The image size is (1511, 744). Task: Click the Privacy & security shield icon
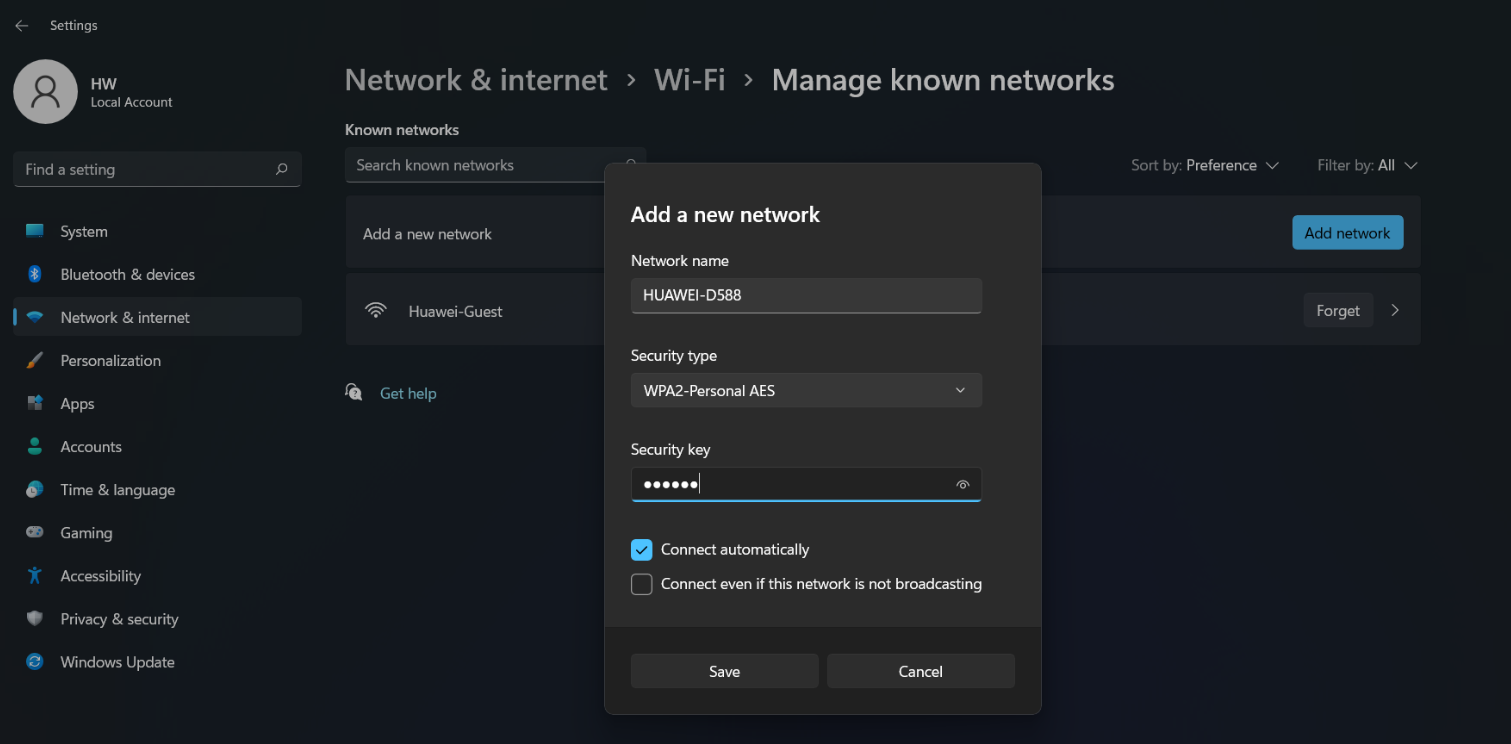[x=35, y=618]
